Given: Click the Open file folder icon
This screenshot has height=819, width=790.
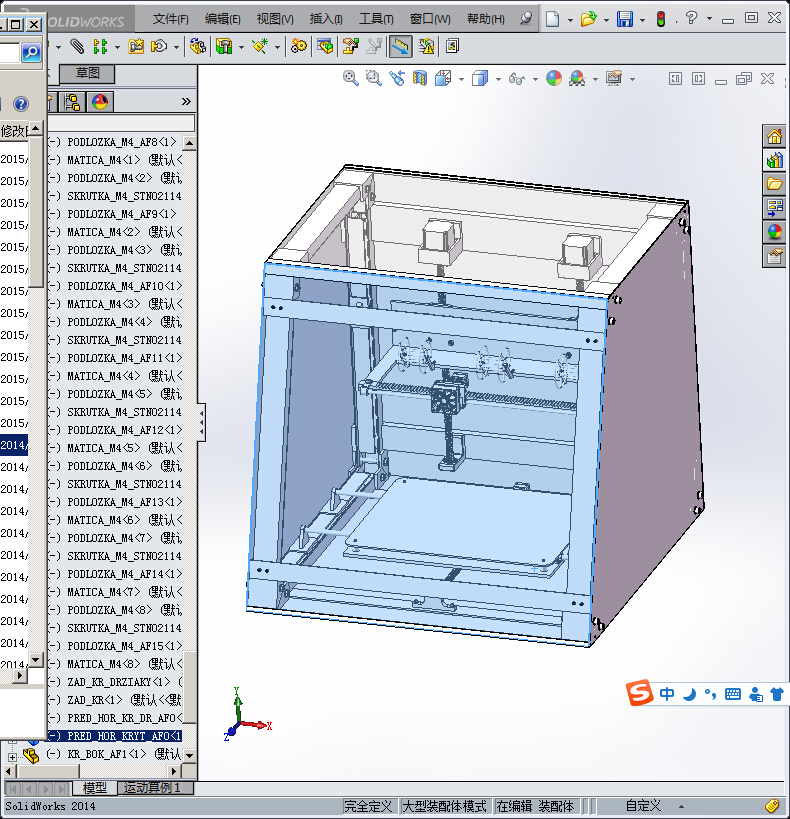Looking at the screenshot, I should [x=588, y=19].
